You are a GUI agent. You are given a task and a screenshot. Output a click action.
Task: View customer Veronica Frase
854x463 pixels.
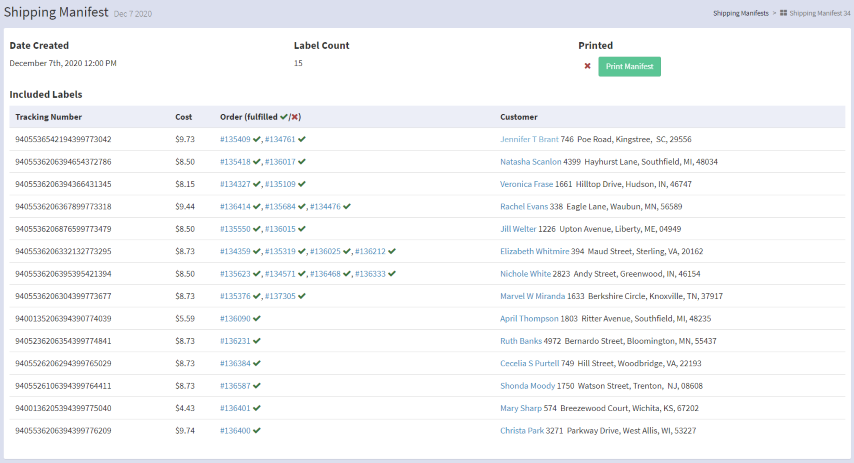pyautogui.click(x=526, y=184)
